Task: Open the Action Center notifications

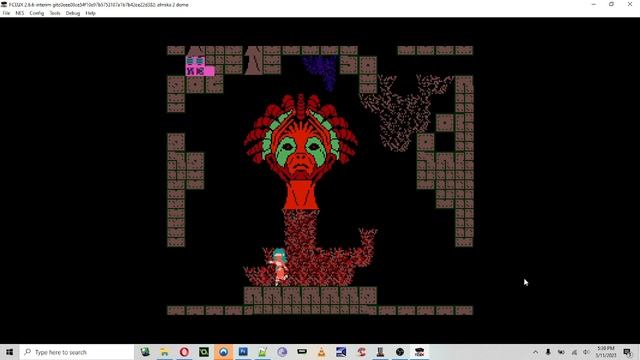Action: pyautogui.click(x=628, y=352)
